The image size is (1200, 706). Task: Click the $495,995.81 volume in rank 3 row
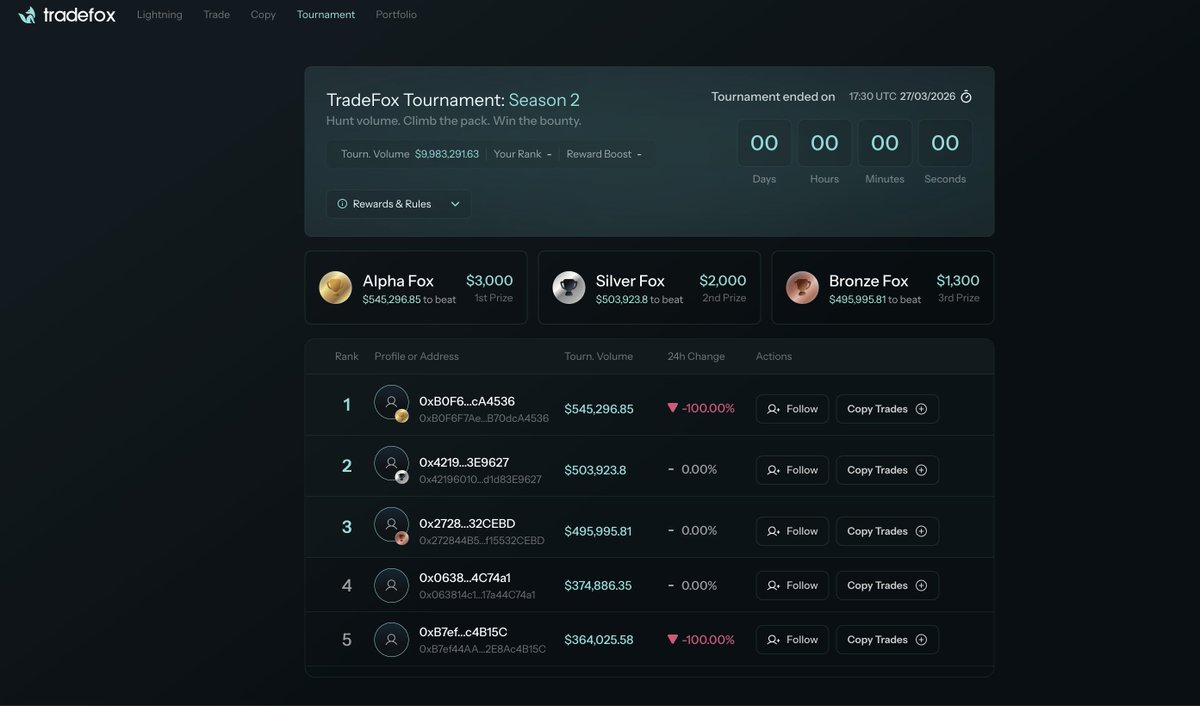598,531
